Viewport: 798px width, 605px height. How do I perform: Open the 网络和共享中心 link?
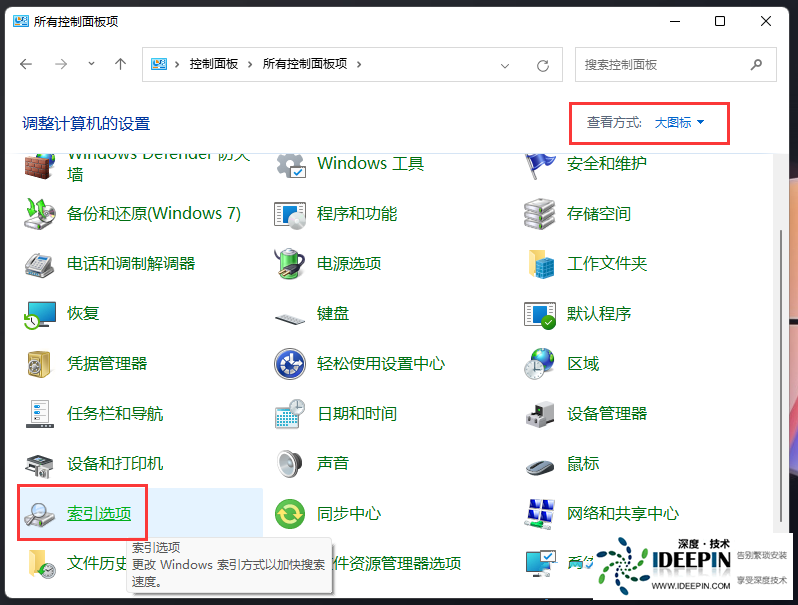pos(623,513)
